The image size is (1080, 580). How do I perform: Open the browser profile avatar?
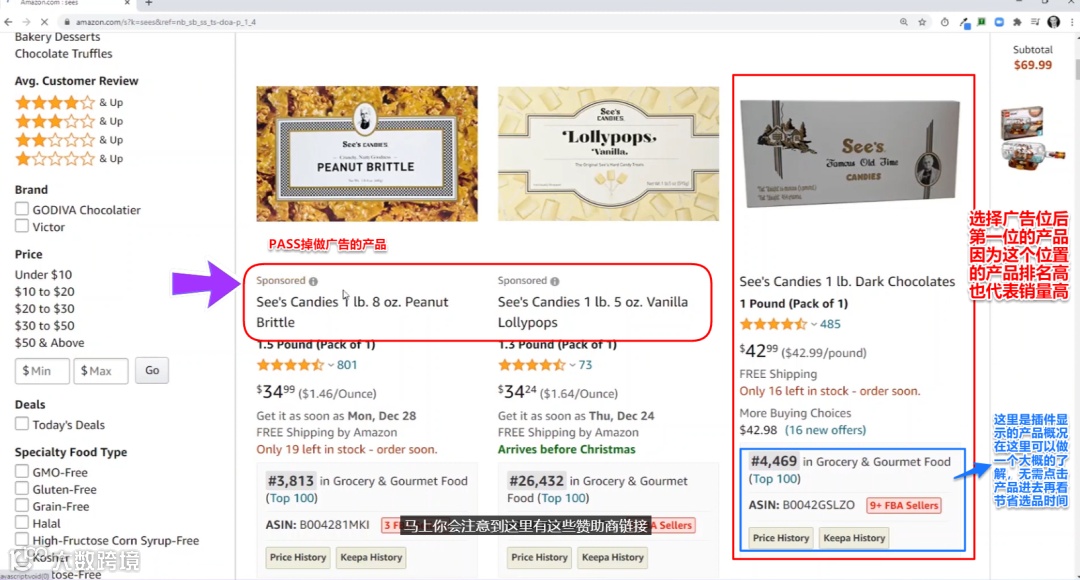pos(1053,22)
